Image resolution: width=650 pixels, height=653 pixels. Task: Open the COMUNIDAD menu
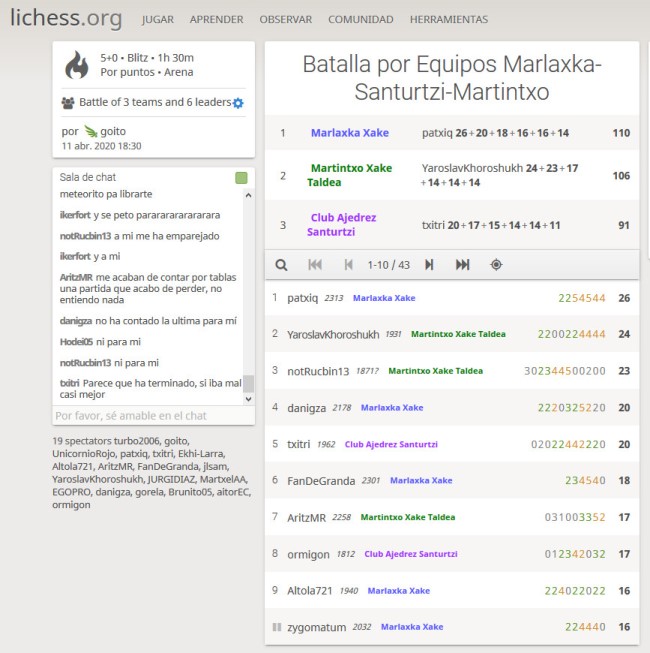pos(360,19)
